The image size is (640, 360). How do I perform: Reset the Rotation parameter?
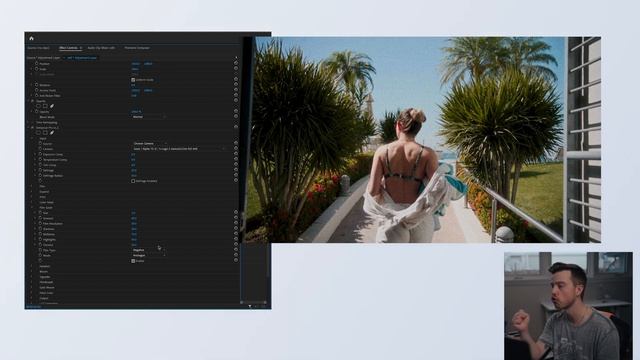pos(236,85)
